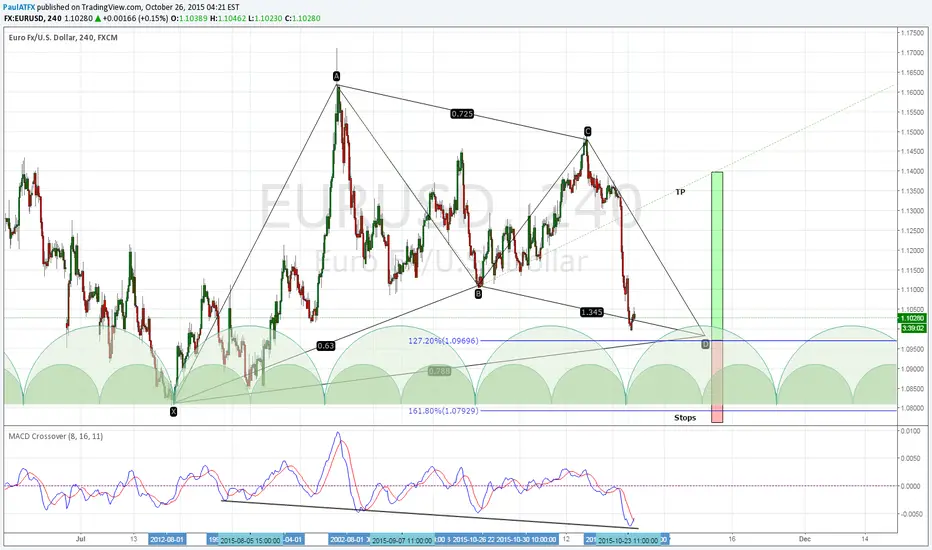Click the 2015-08-05 15:00:00 date marker

[250, 540]
